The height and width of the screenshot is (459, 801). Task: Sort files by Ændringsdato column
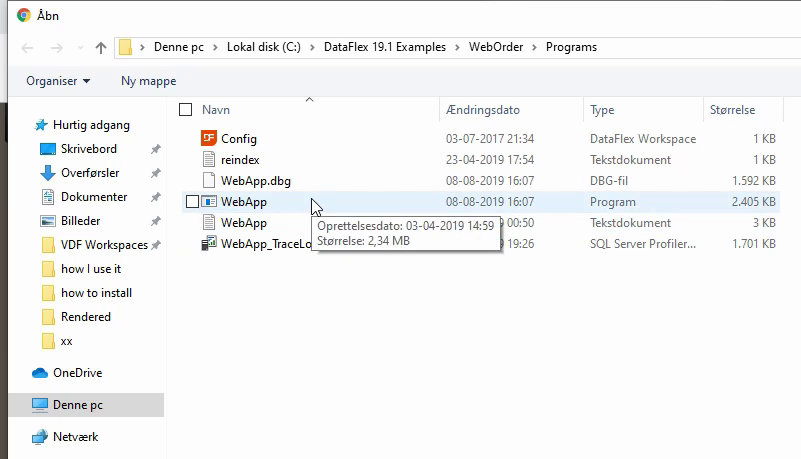point(482,110)
